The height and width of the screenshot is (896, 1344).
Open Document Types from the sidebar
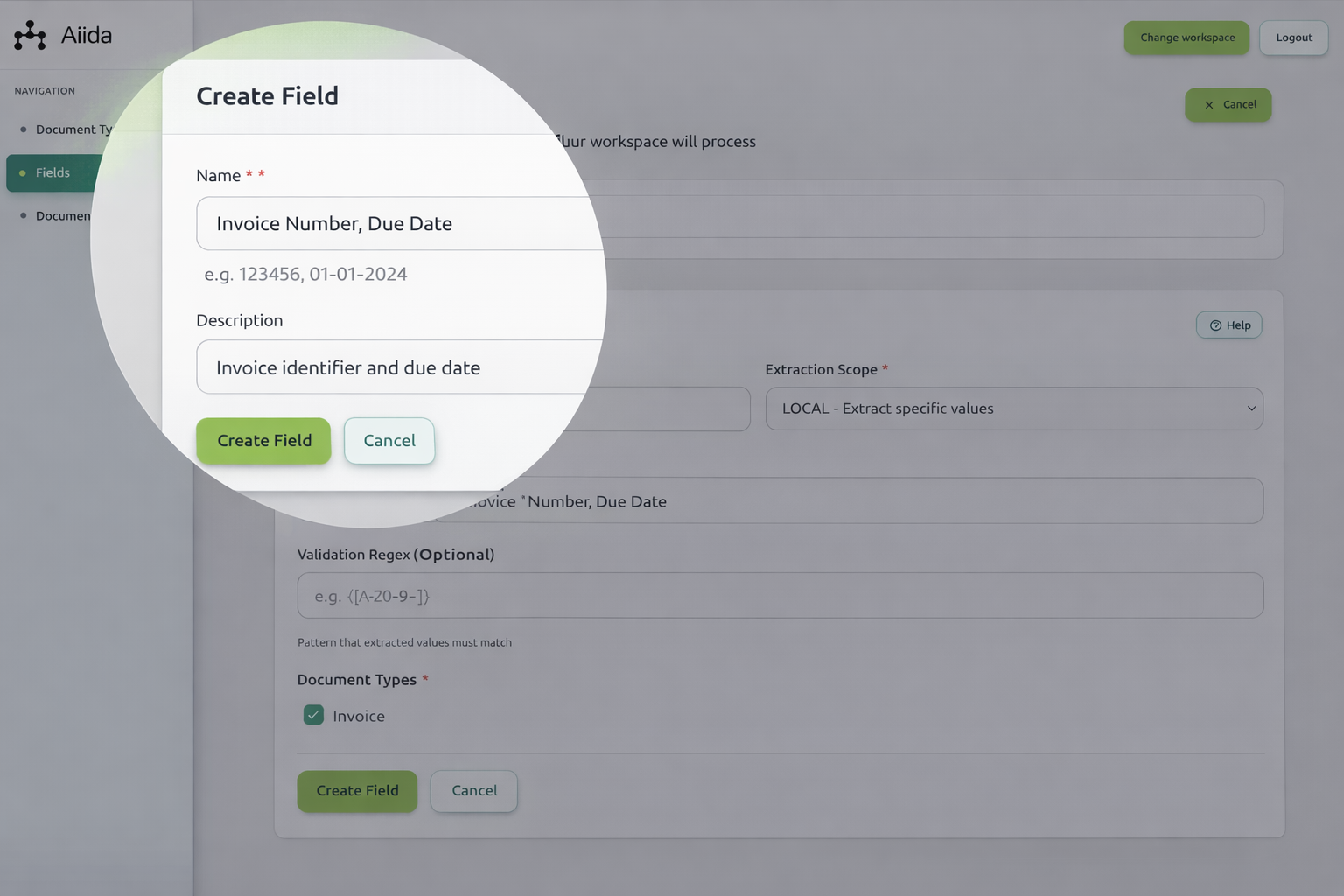pos(73,129)
